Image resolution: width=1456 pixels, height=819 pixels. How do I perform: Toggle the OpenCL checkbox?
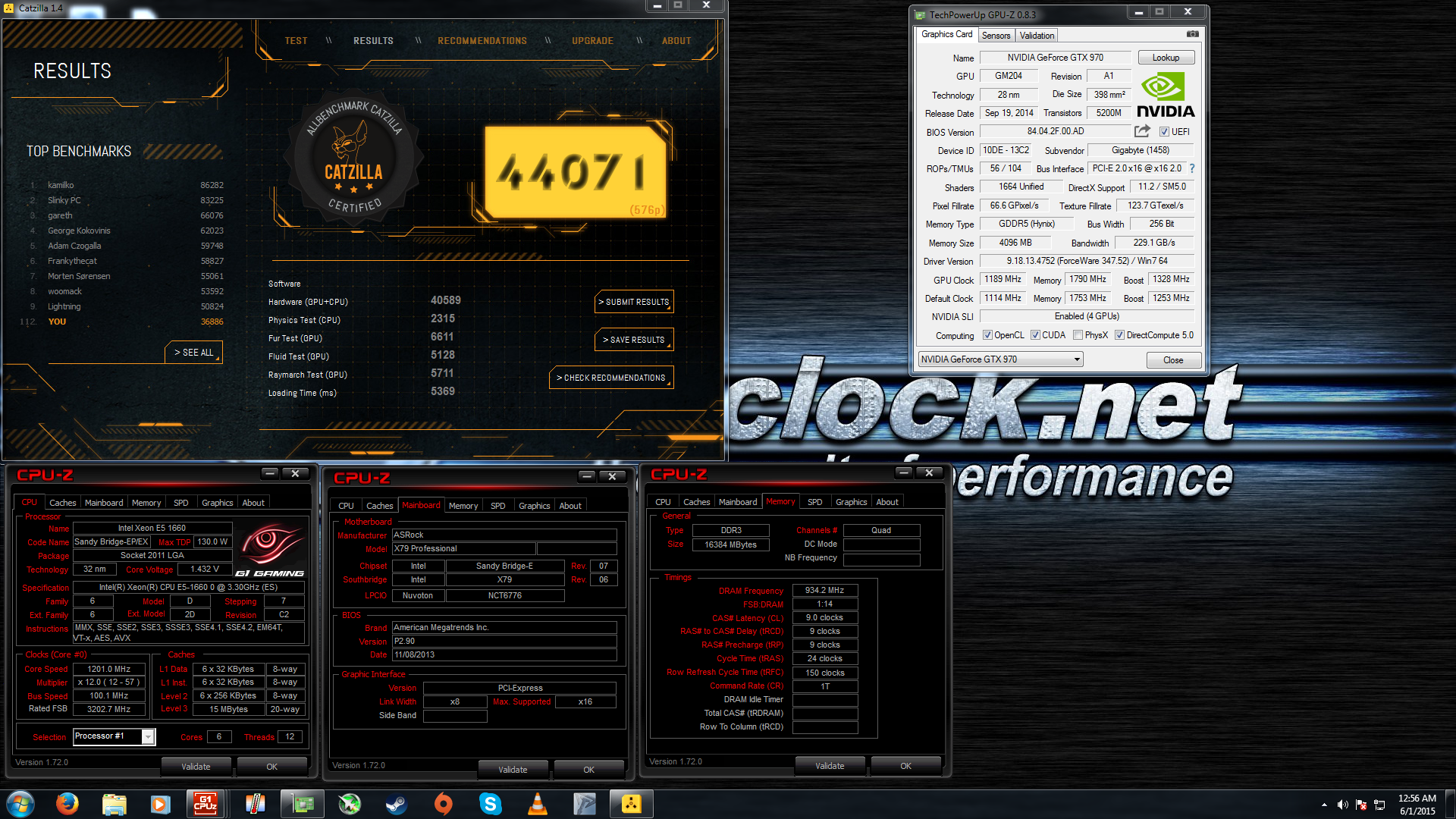tap(987, 335)
